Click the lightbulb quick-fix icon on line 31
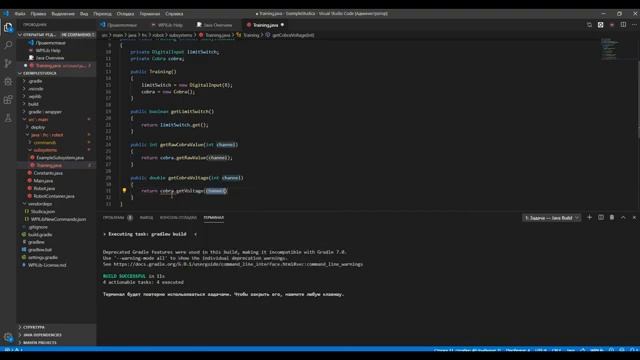The height and width of the screenshot is (360, 640). [124, 191]
